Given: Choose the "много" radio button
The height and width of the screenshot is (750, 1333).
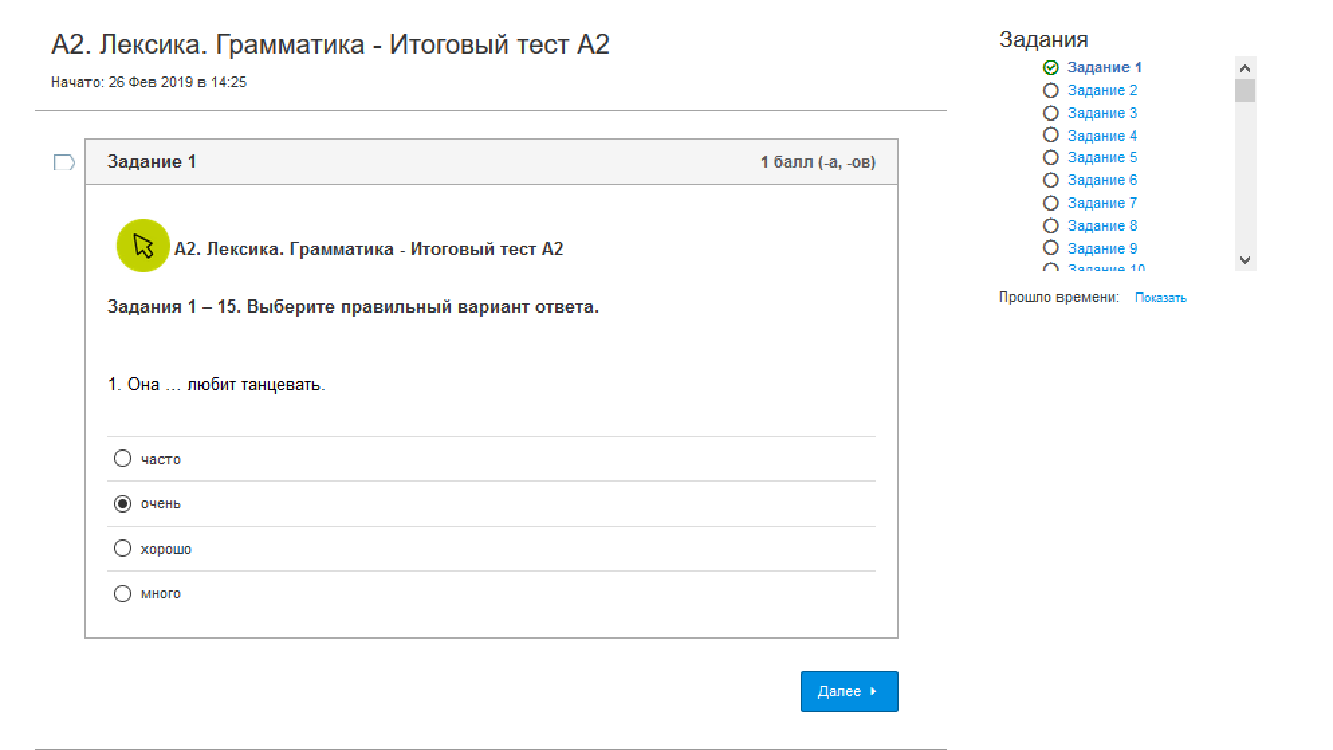Looking at the screenshot, I should [x=122, y=594].
